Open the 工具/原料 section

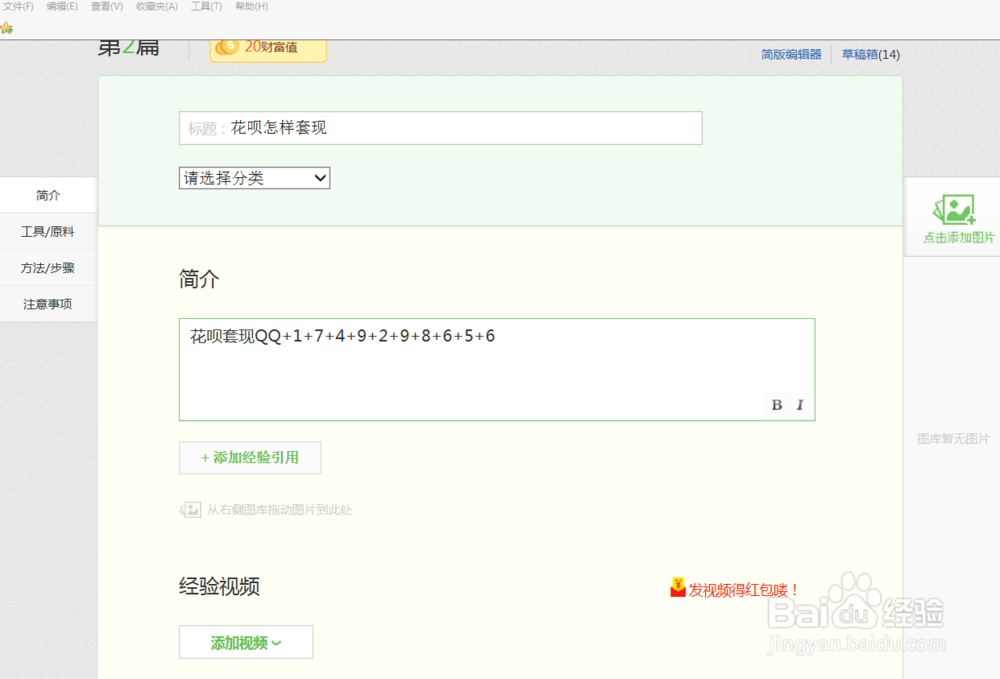pyautogui.click(x=47, y=231)
